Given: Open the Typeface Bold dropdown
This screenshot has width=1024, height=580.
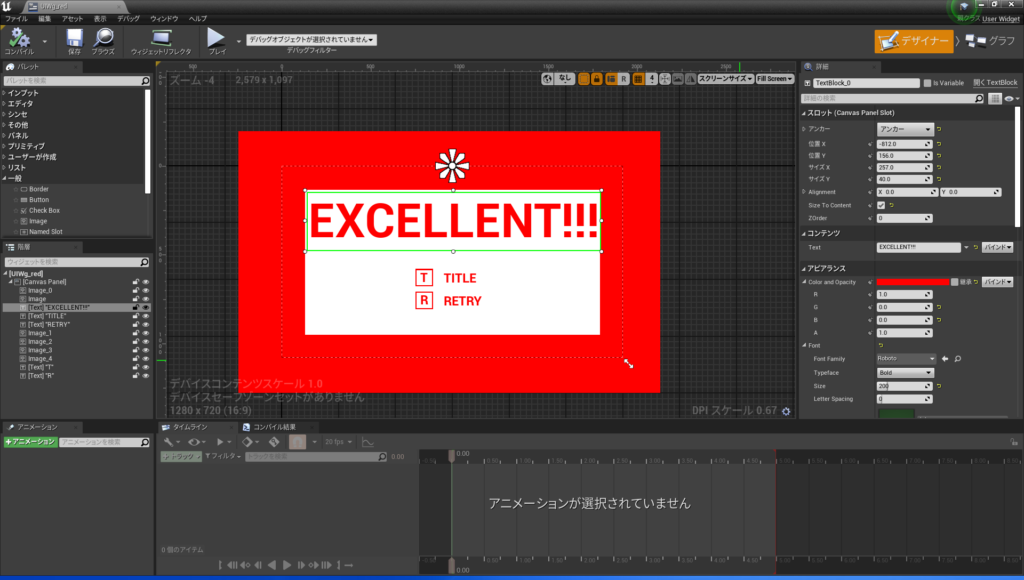Looking at the screenshot, I should click(x=904, y=372).
